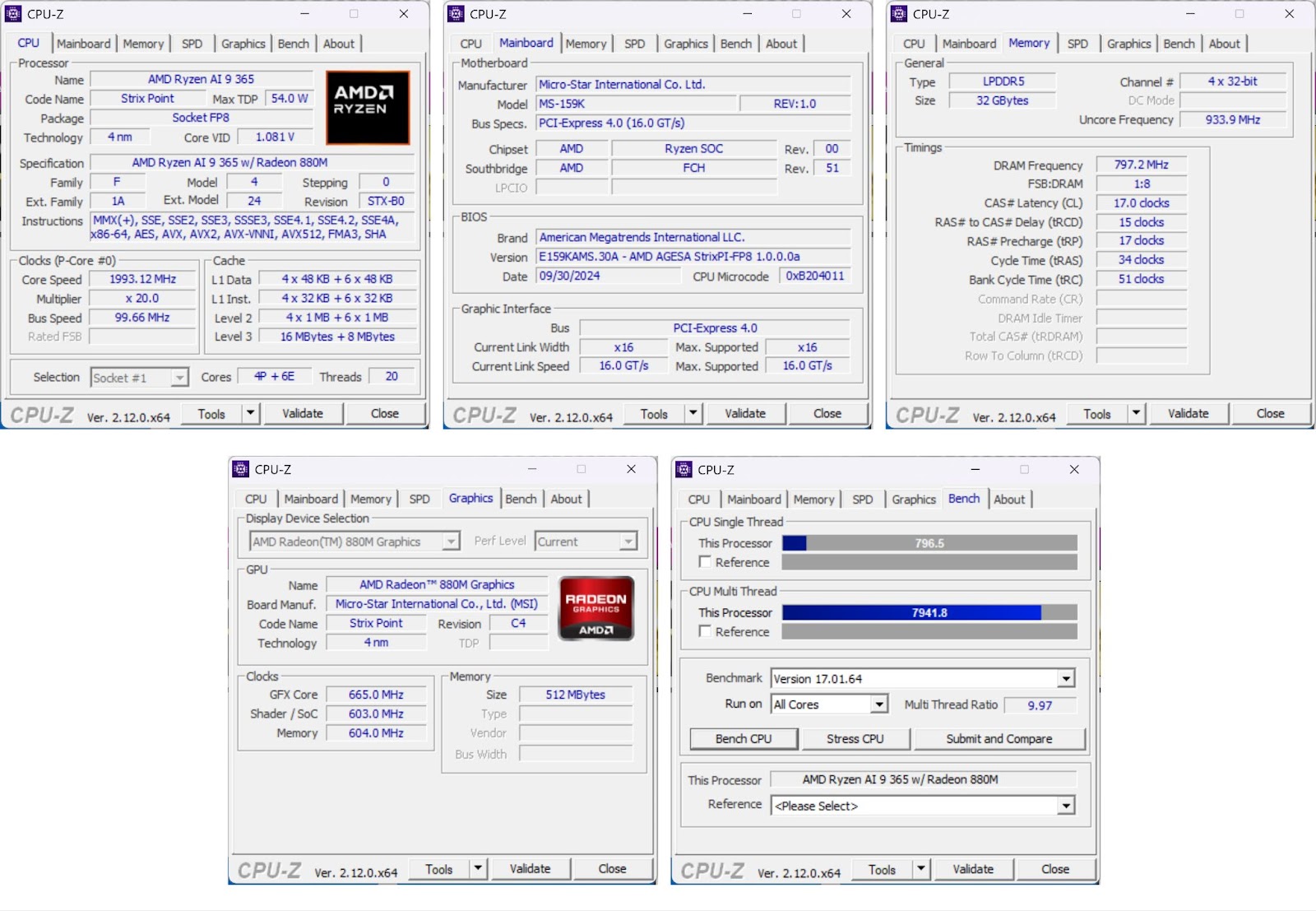Click the Close button in the Bench window
Screen dimensions: 1316x911
[x=1055, y=869]
